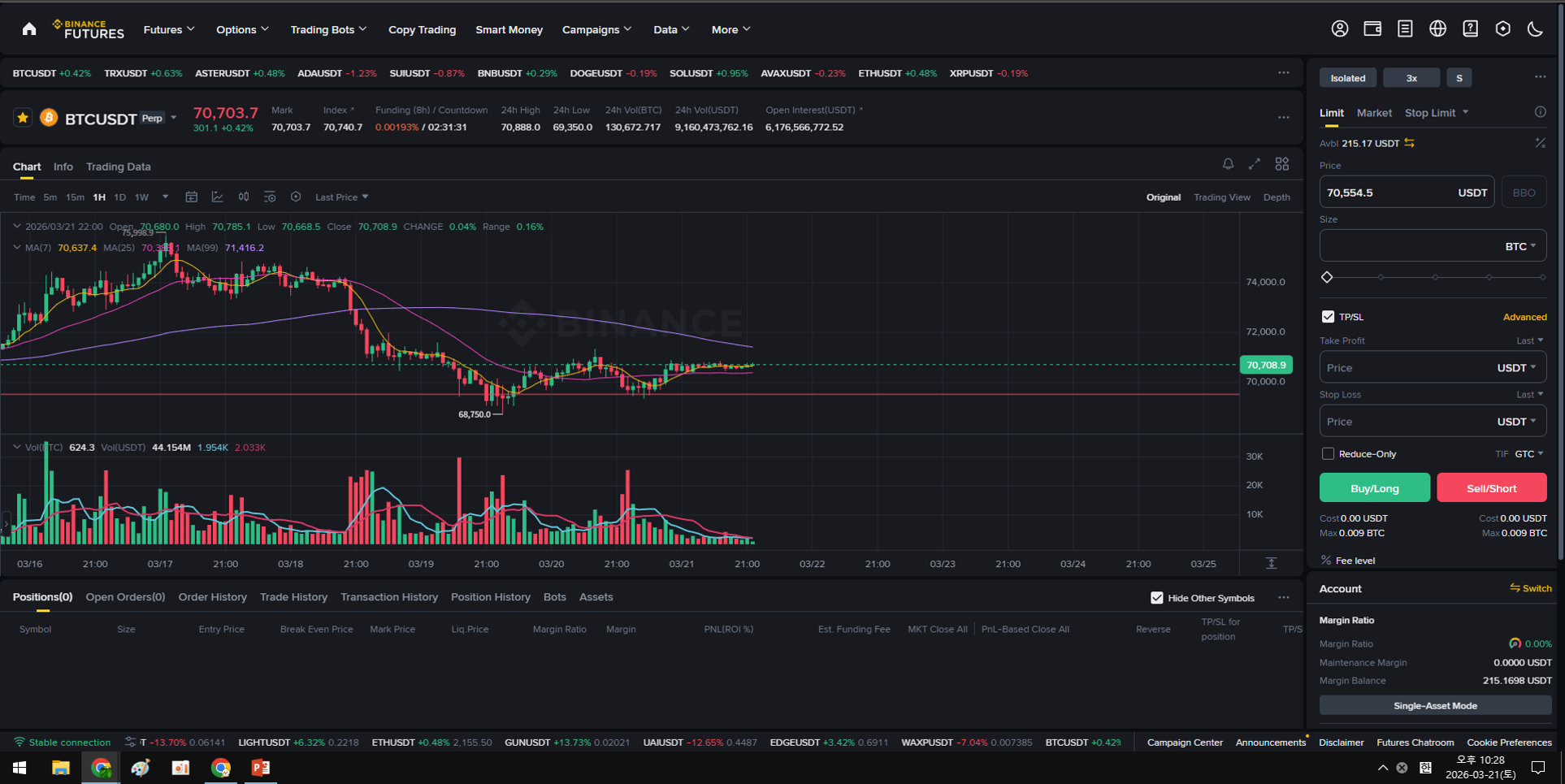Click the Sell/Short button

pyautogui.click(x=1491, y=487)
